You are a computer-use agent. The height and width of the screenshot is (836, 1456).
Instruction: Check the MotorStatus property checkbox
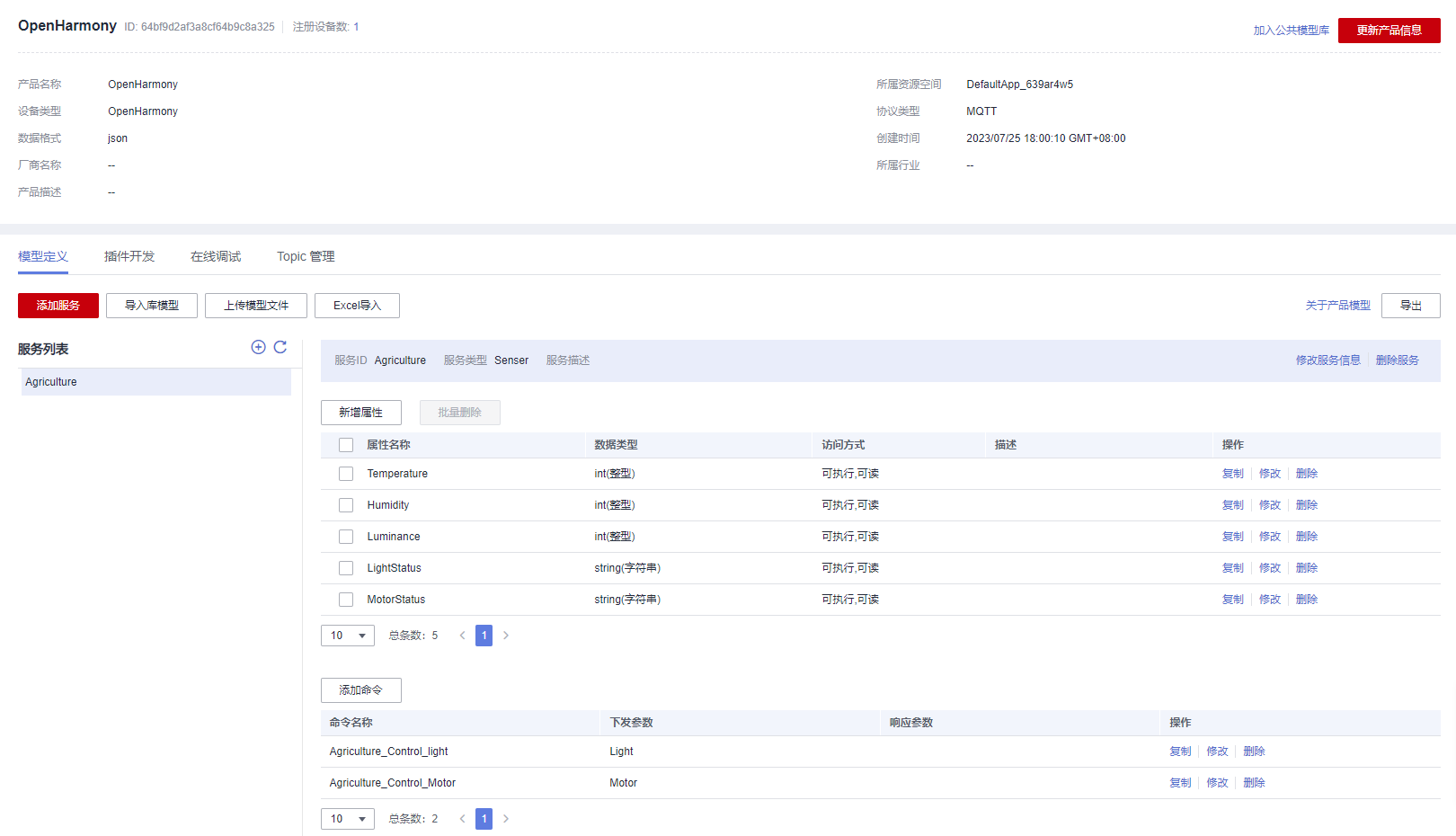346,600
